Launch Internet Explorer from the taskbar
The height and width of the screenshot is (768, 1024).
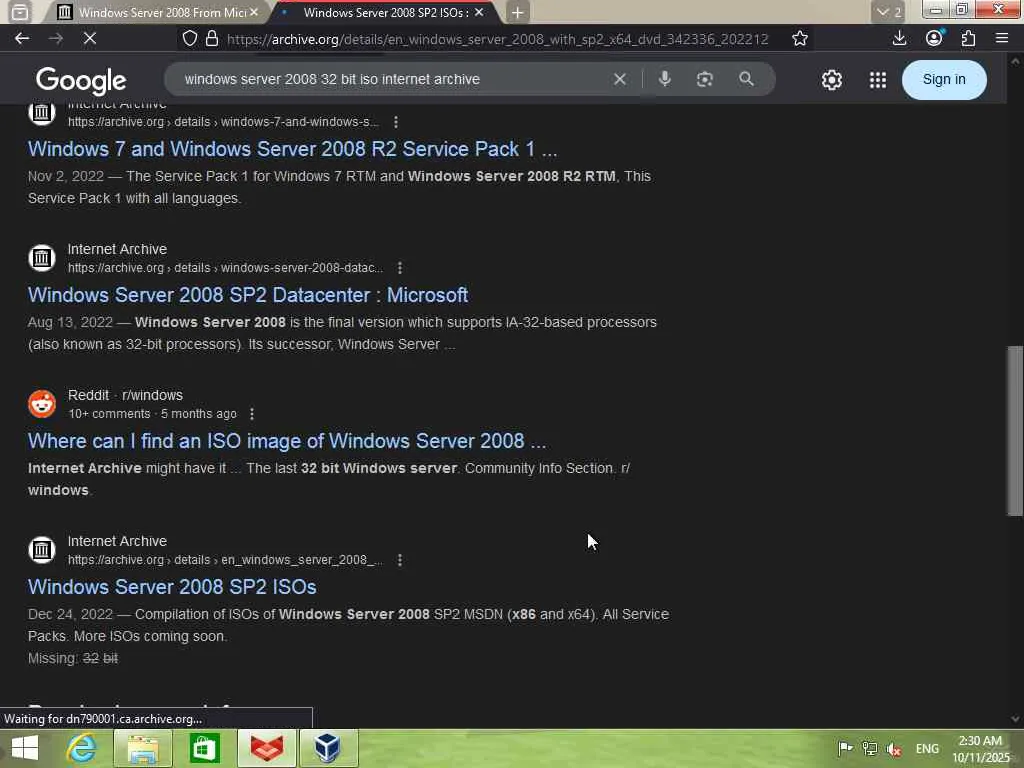click(x=82, y=748)
